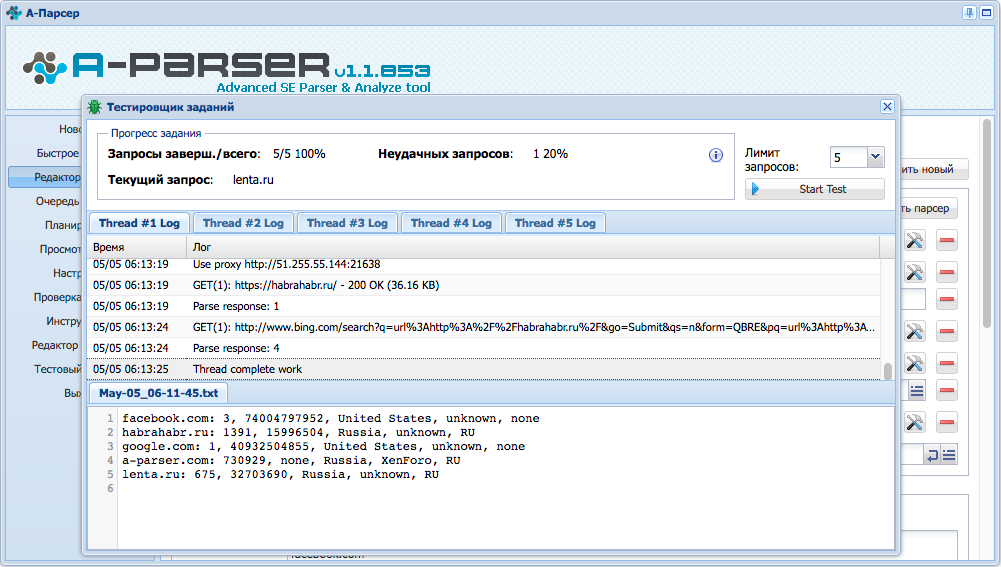This screenshot has height=567, width=1001.
Task: Select the 'GET(1): https://habrahabr.ru/ - 200 OK' log row
Action: [484, 285]
